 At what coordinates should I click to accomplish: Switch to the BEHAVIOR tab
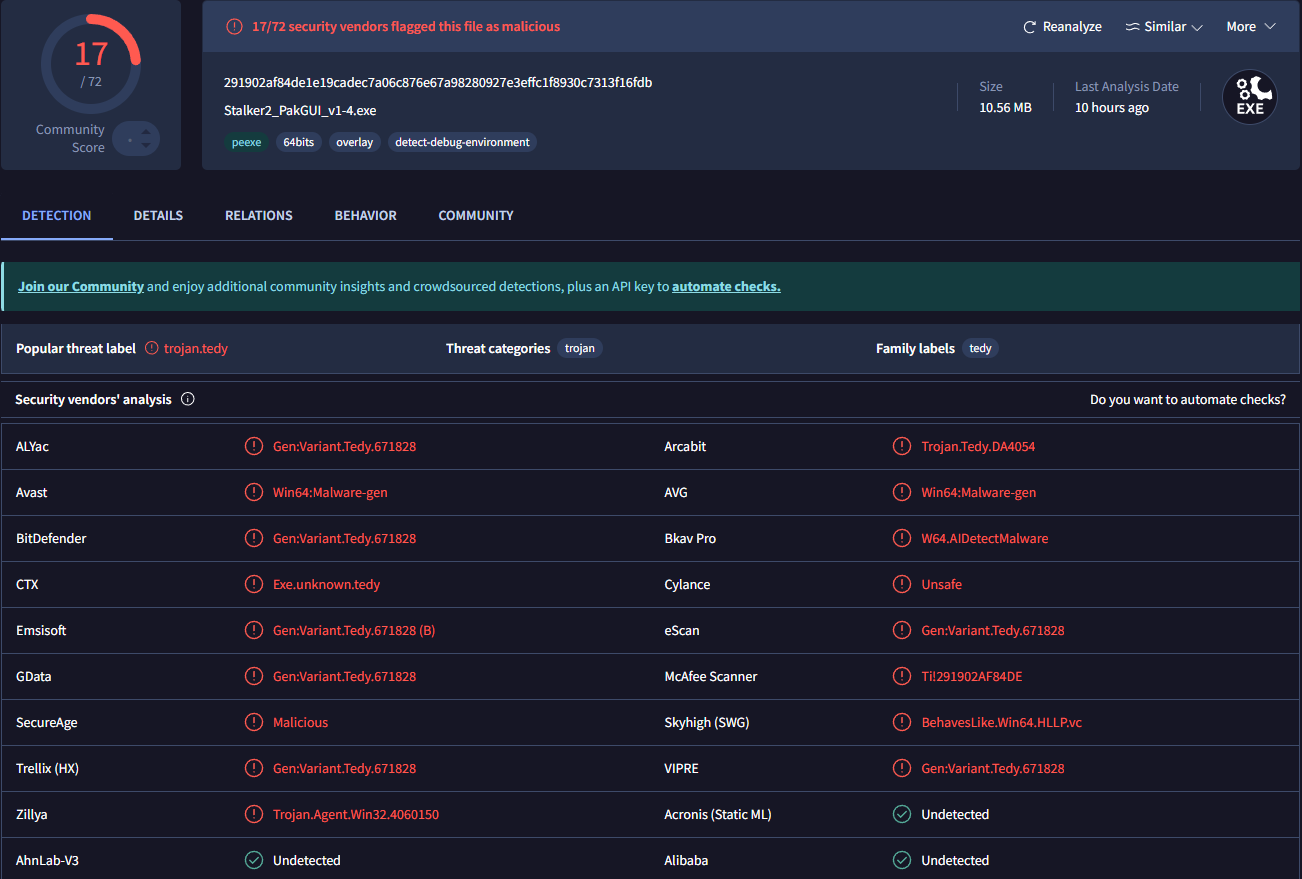tap(366, 215)
